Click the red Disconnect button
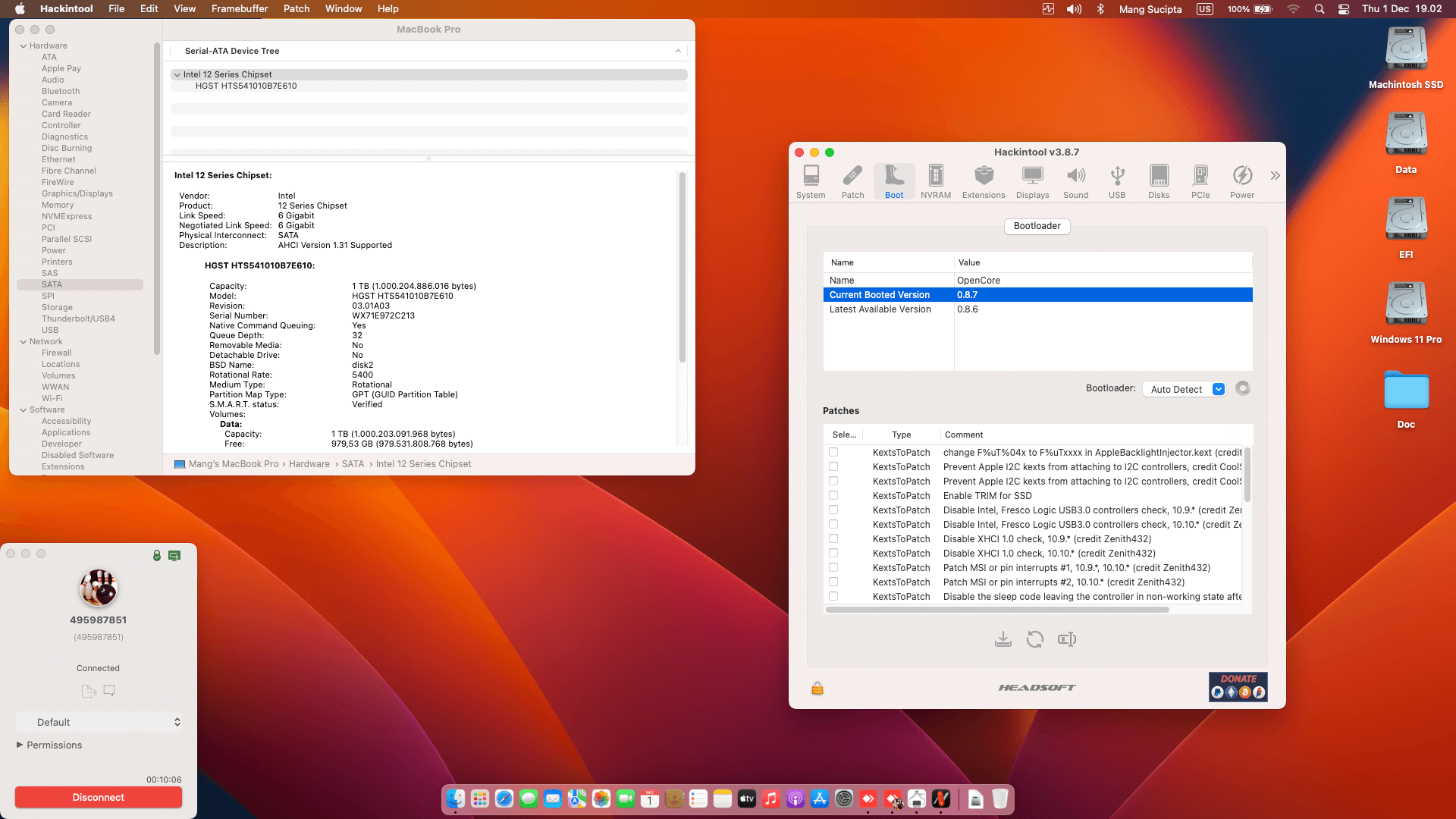This screenshot has width=1456, height=819. pos(99,797)
